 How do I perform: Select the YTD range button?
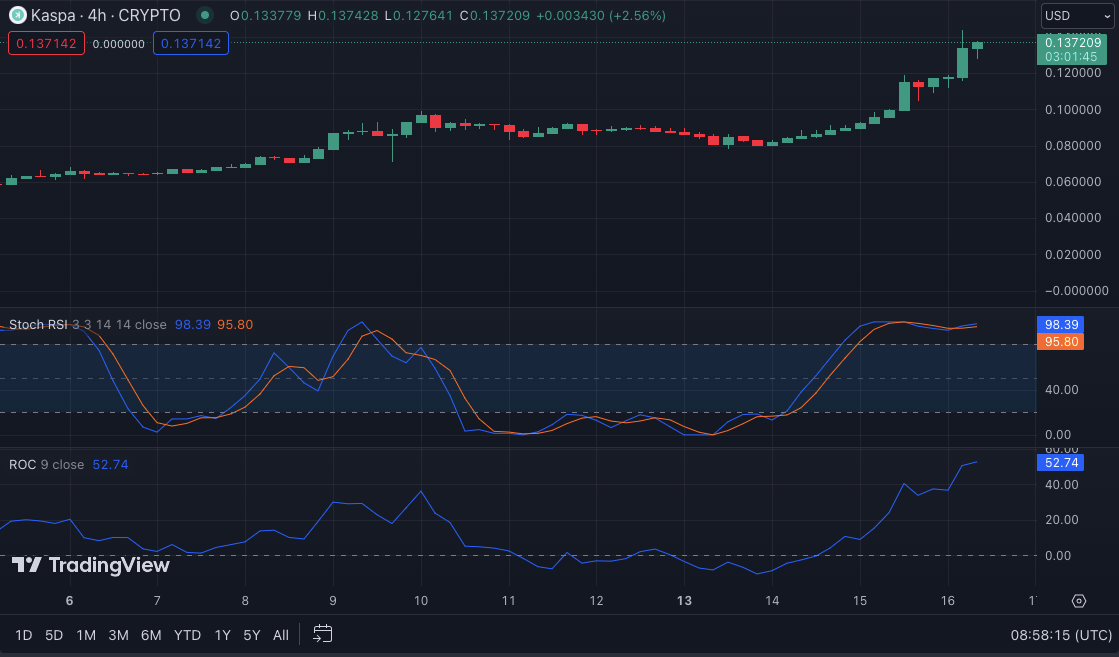point(187,635)
